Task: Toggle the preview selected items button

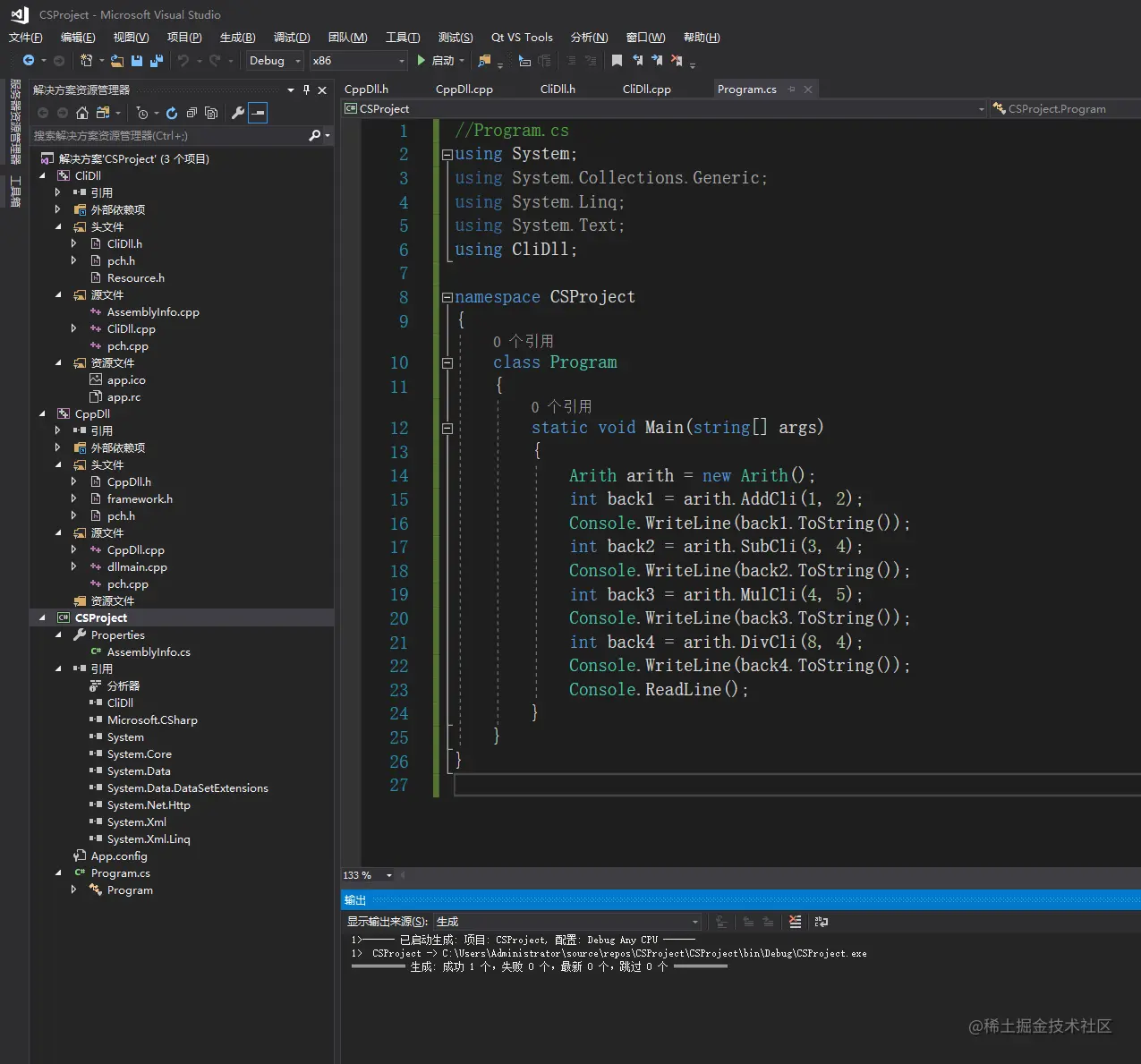Action: [x=258, y=113]
